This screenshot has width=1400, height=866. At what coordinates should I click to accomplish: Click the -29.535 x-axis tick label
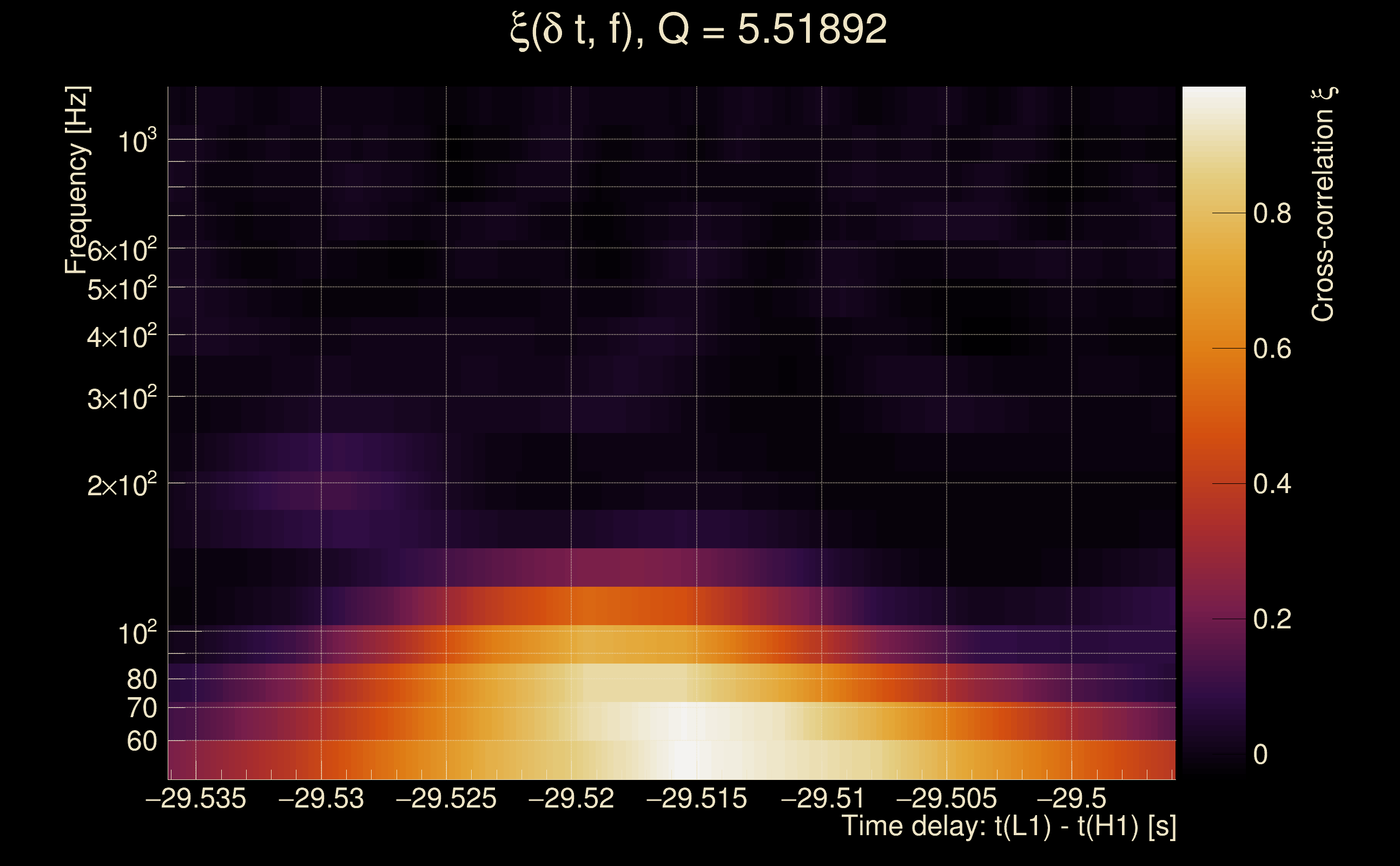pos(196,798)
